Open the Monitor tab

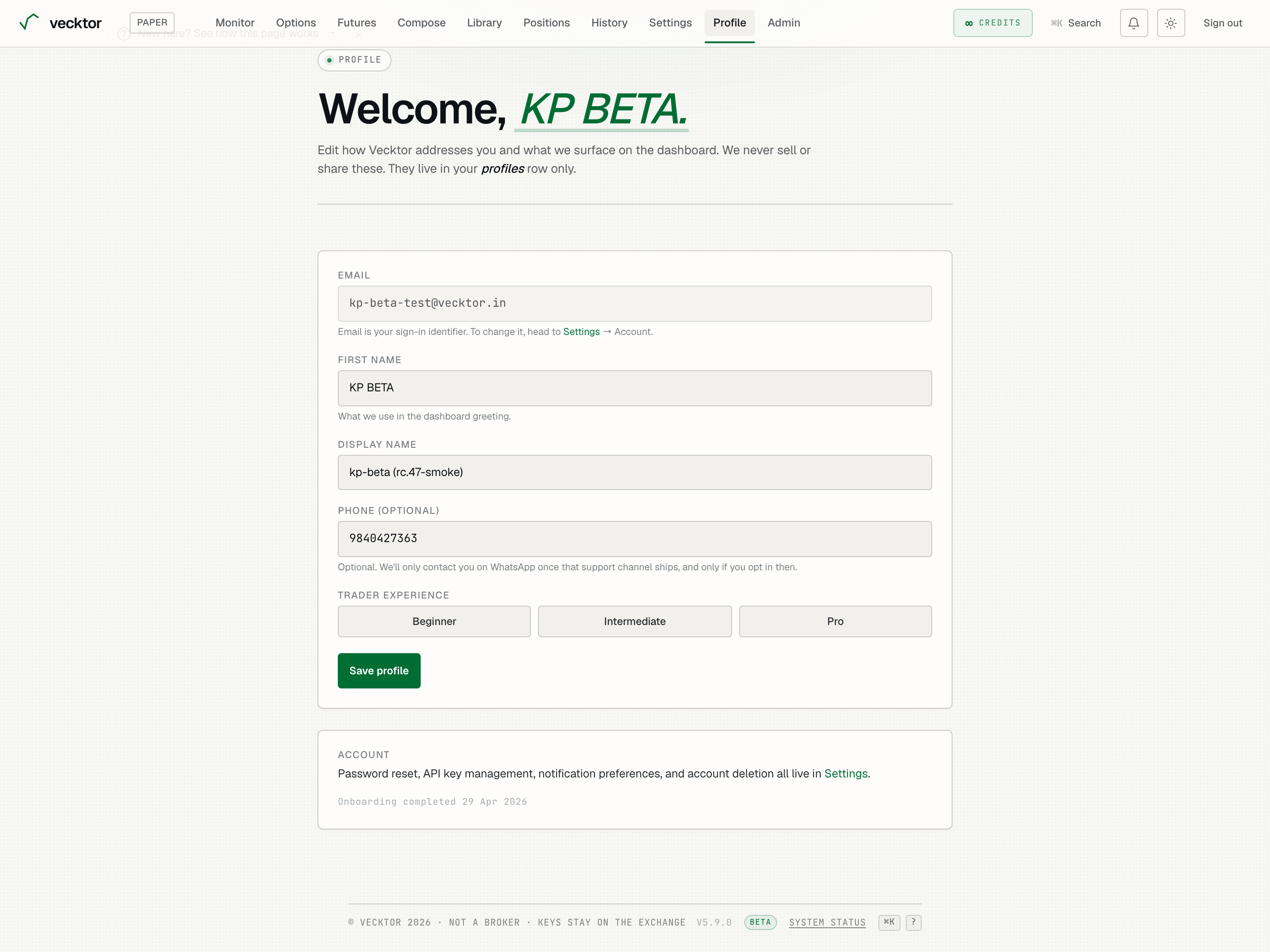235,23
